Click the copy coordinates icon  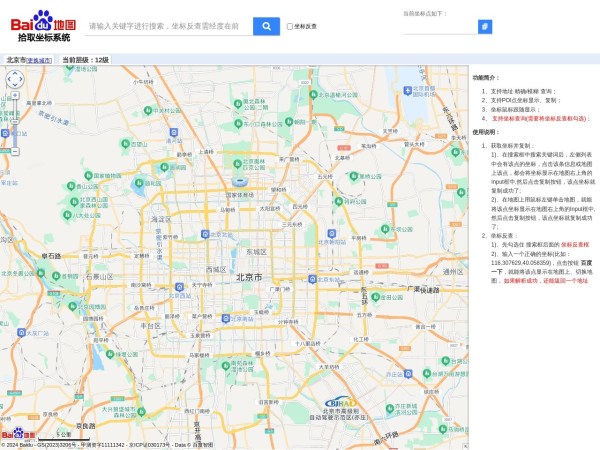point(485,27)
